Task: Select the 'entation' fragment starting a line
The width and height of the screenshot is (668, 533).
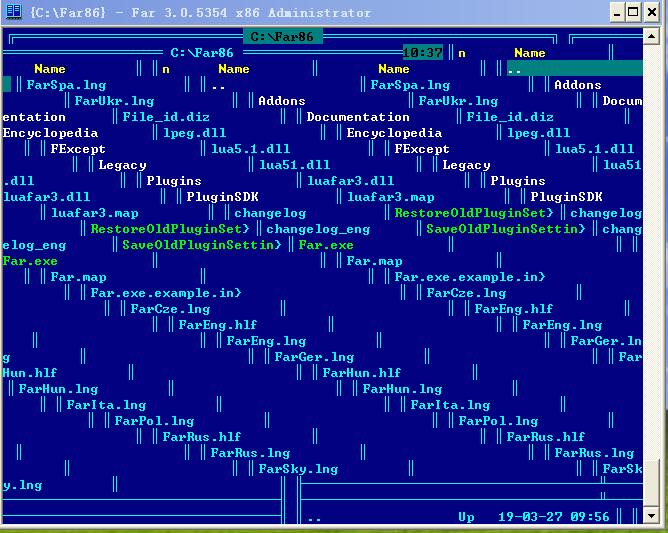Action: [34, 117]
